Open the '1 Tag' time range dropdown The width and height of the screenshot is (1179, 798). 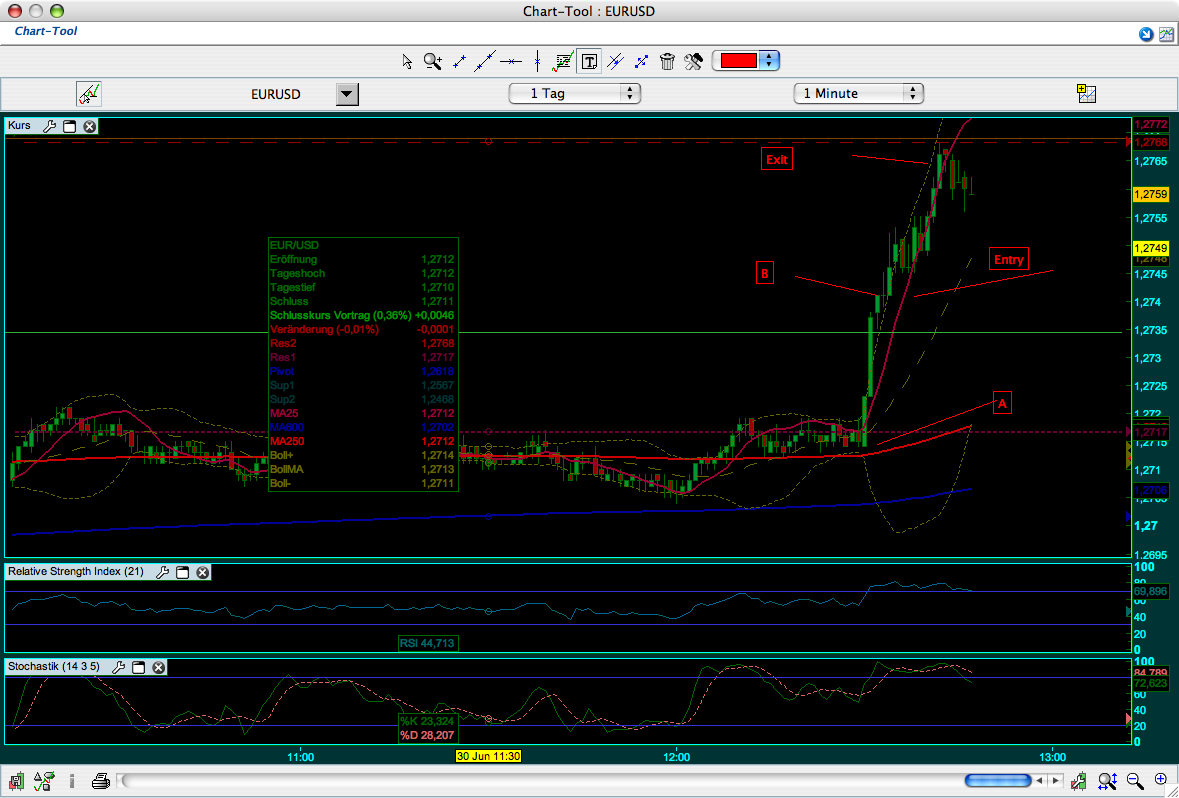pyautogui.click(x=574, y=93)
